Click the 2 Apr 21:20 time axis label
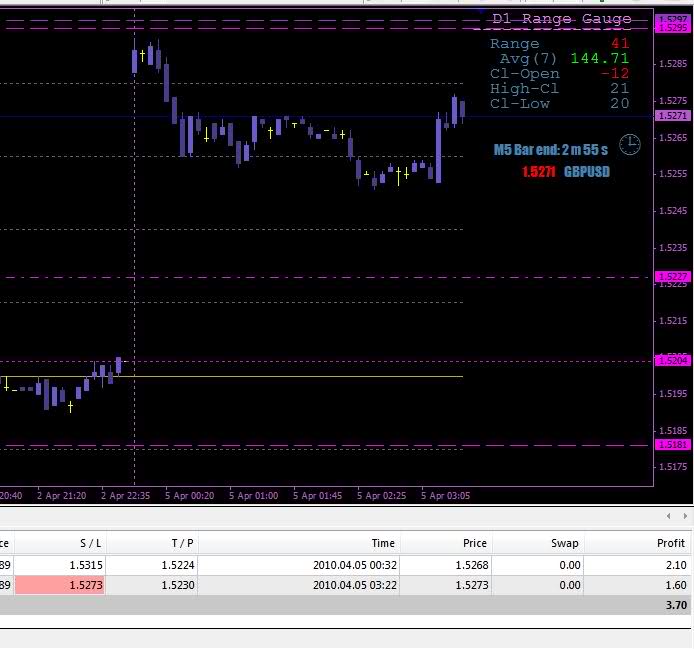This screenshot has height=649, width=694. pyautogui.click(x=62, y=496)
